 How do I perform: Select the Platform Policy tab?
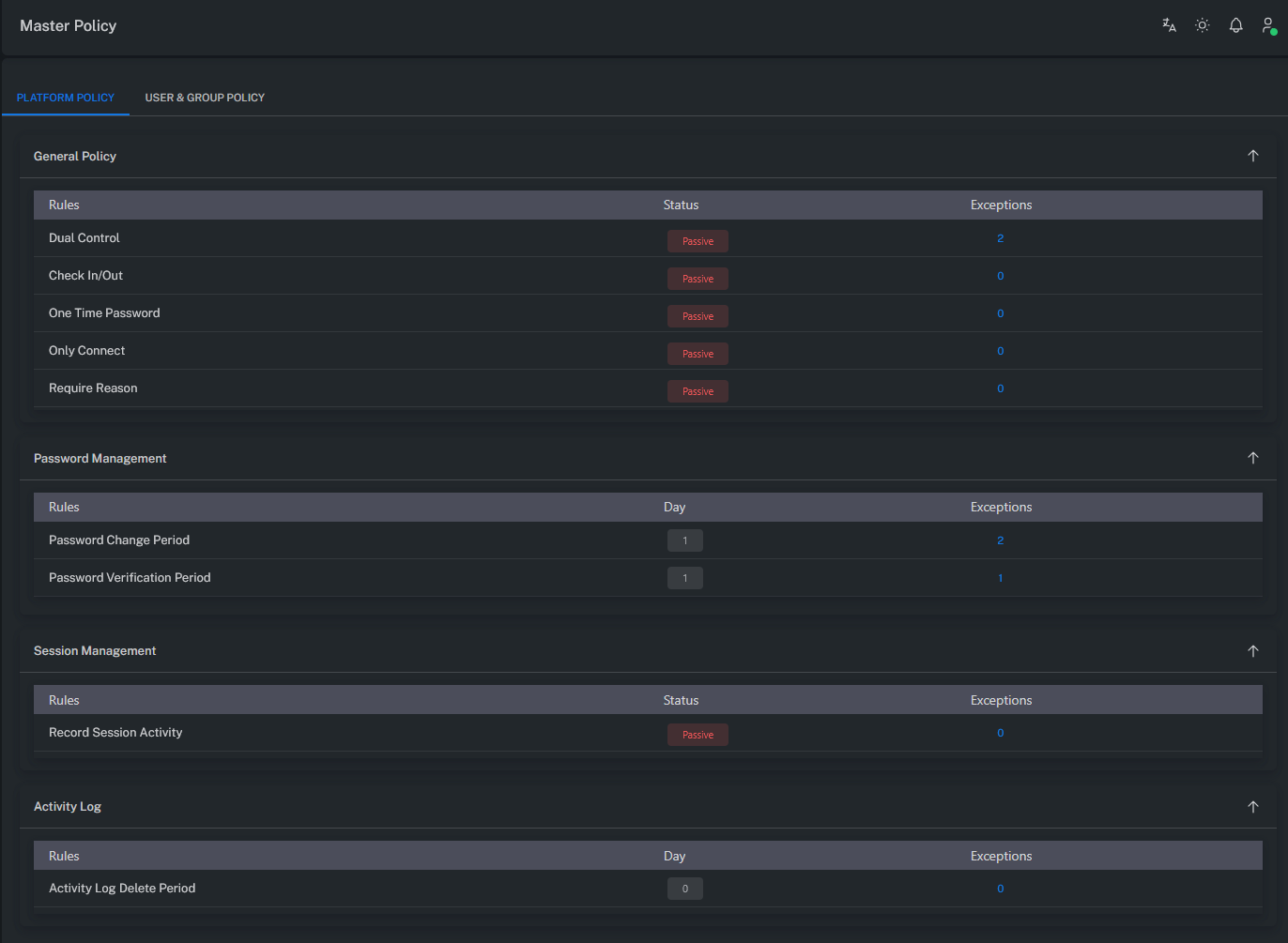pos(65,98)
